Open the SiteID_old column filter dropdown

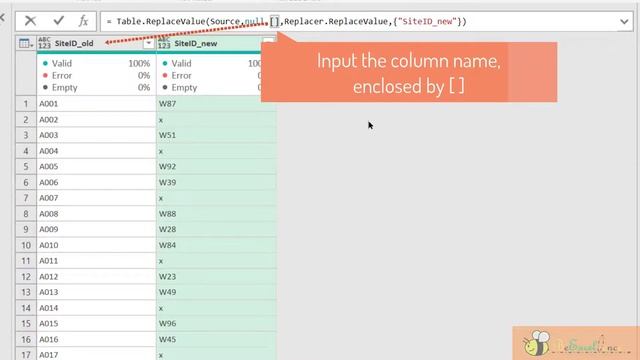point(149,43)
